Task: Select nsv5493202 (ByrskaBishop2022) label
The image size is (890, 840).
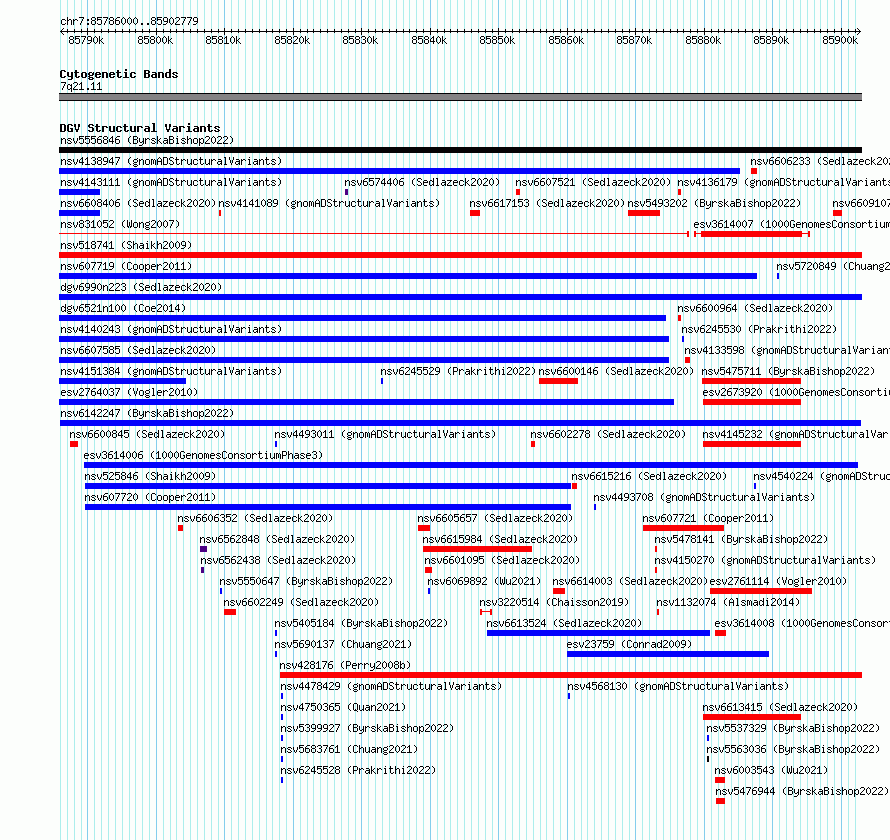Action: pyautogui.click(x=714, y=203)
